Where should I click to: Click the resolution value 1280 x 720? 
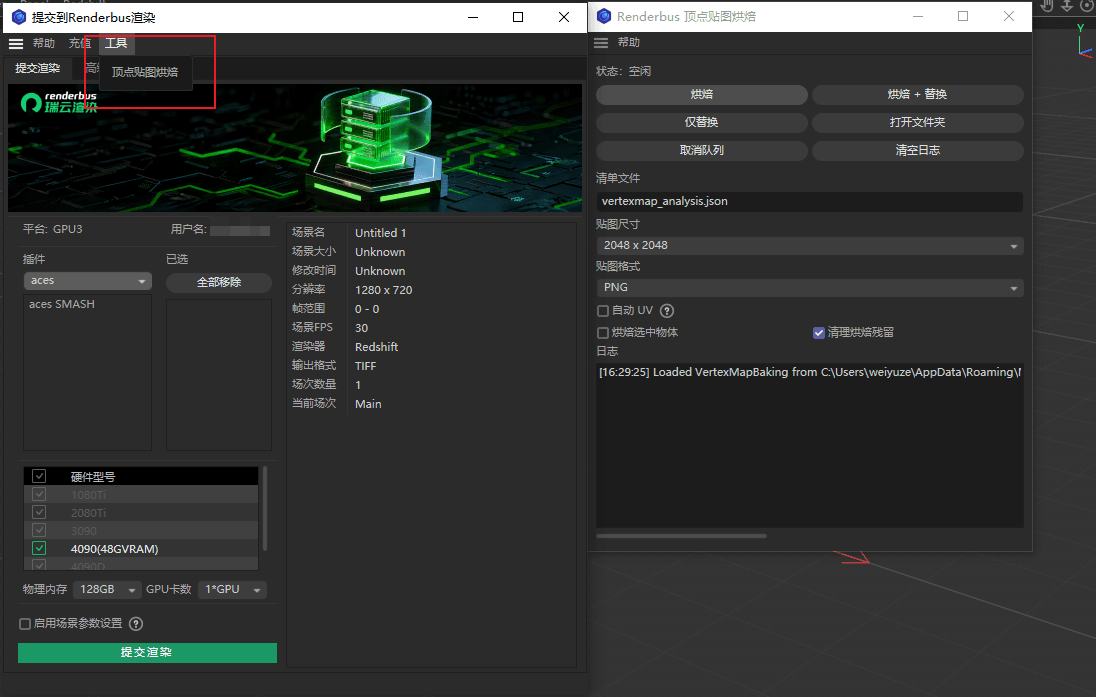[x=384, y=289]
